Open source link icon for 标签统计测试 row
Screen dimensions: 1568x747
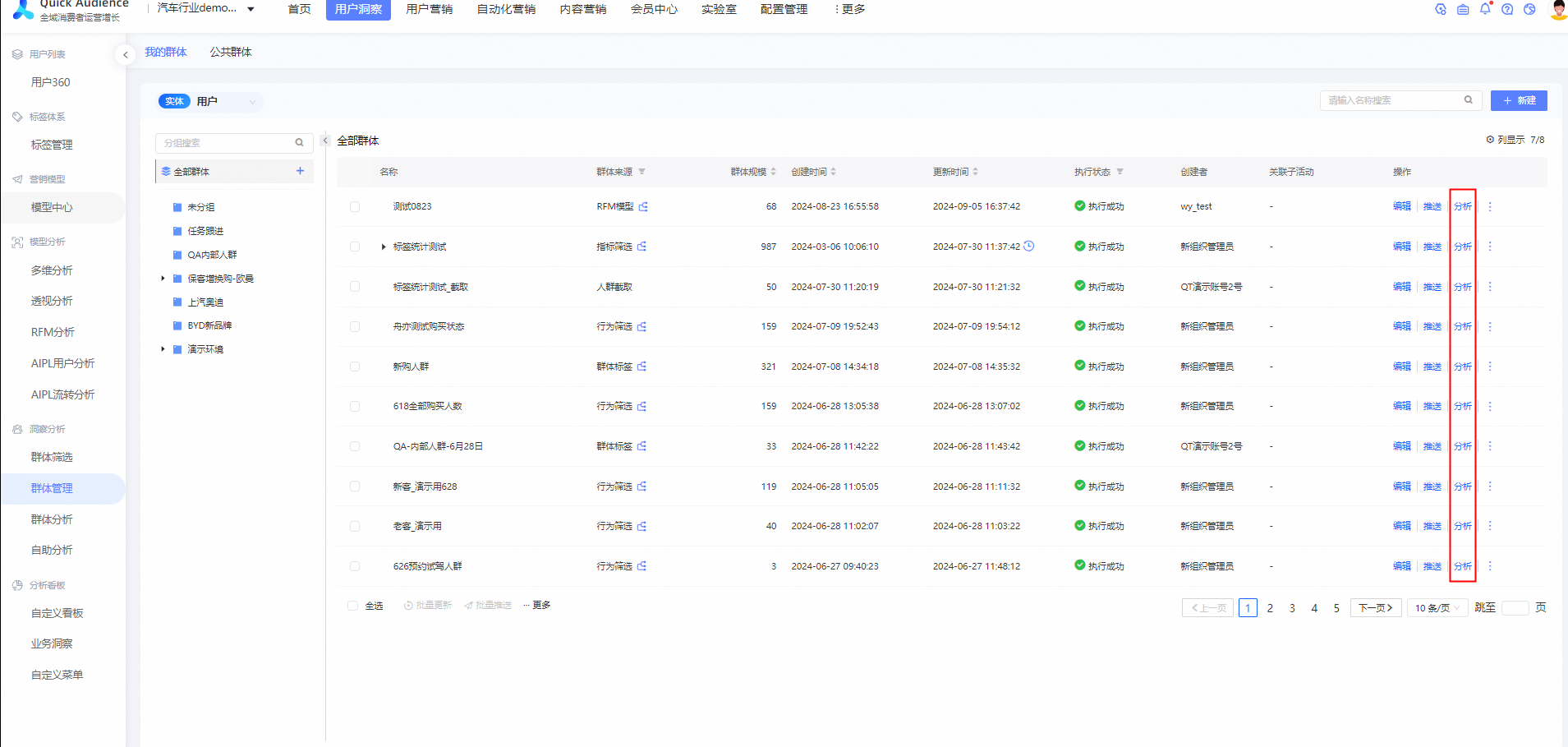pos(641,247)
